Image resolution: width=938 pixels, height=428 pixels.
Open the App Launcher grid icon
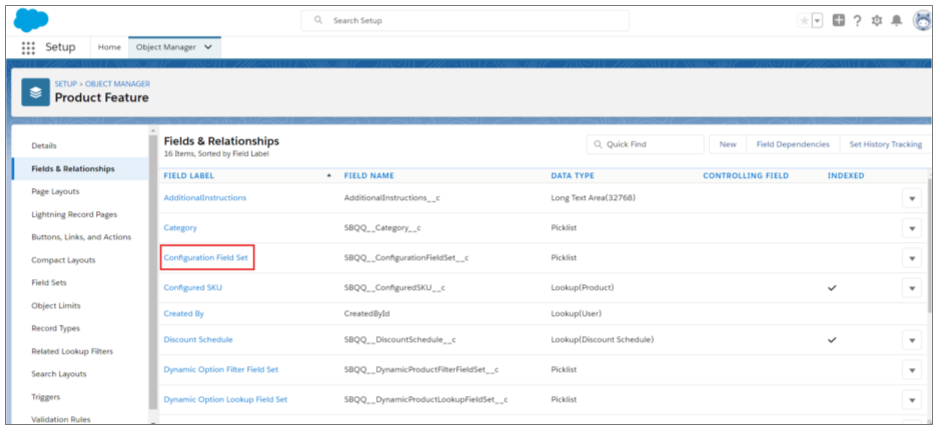point(28,47)
